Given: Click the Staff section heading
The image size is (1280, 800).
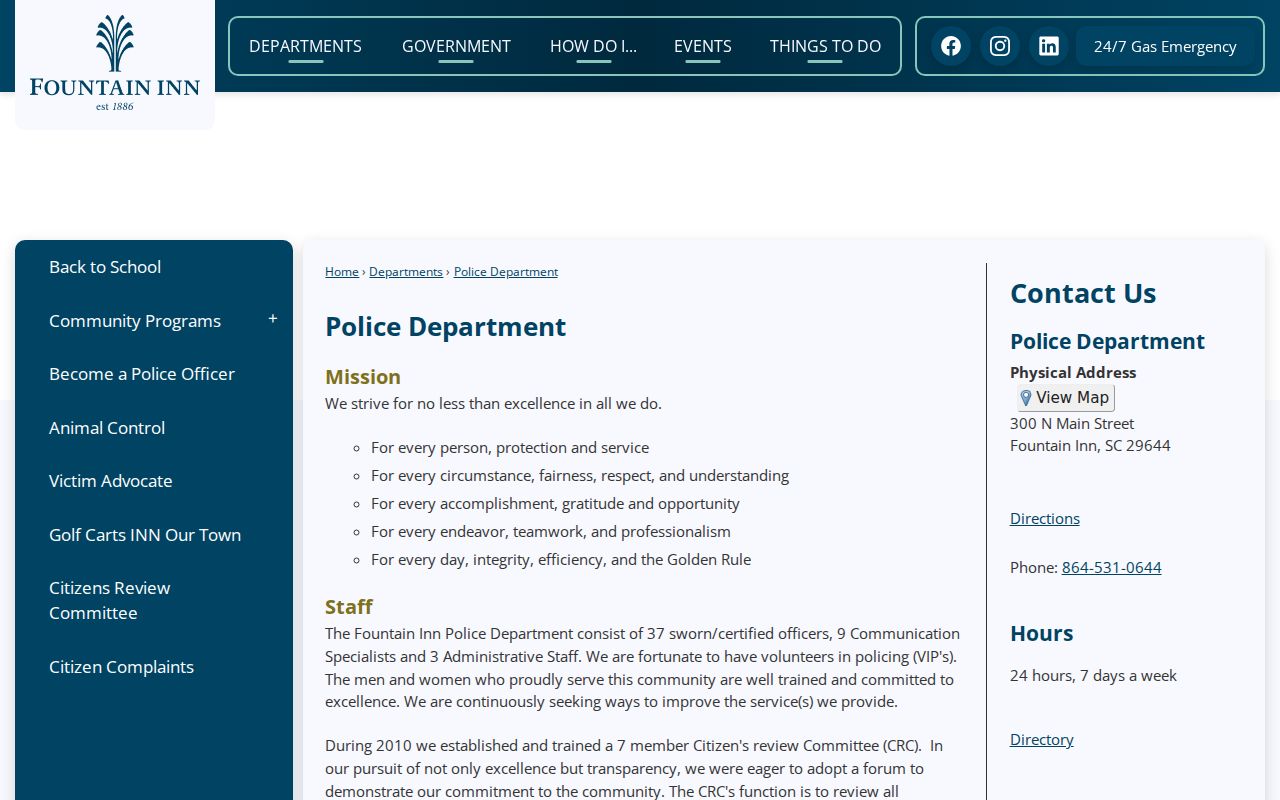Looking at the screenshot, I should point(349,607).
